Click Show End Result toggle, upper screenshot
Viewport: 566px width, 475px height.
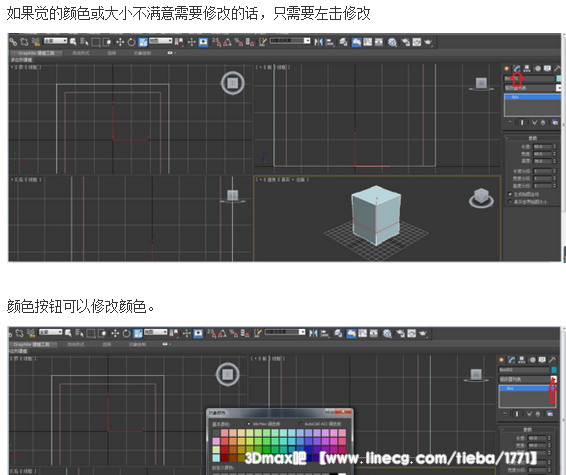pyautogui.click(x=522, y=123)
